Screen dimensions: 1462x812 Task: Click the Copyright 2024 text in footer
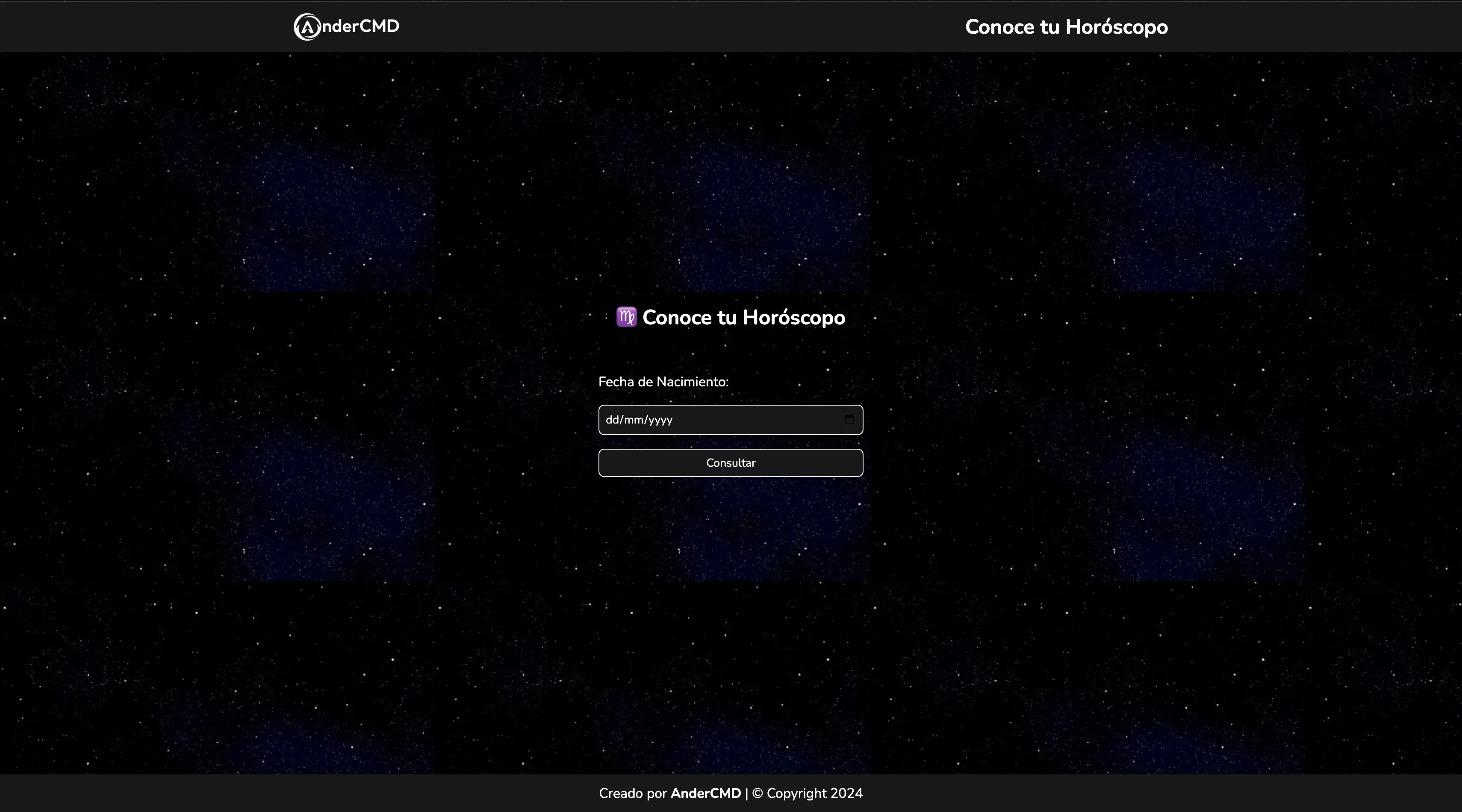pos(814,793)
